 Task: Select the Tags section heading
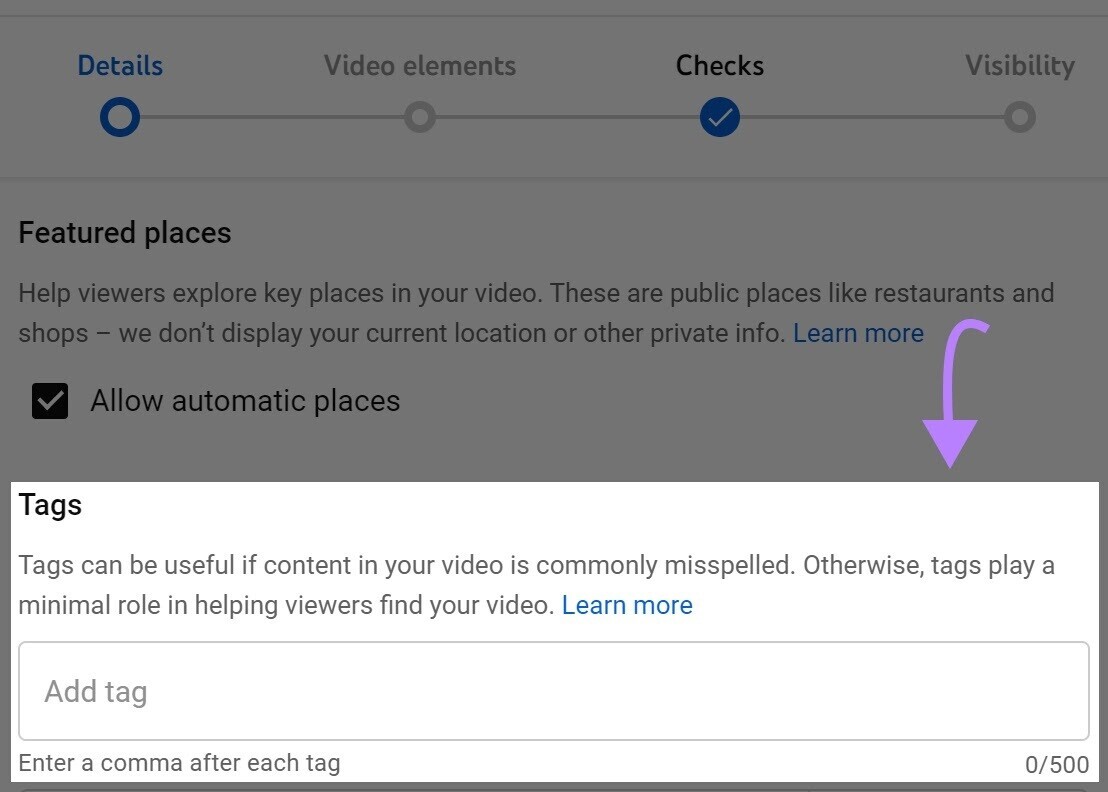point(50,506)
